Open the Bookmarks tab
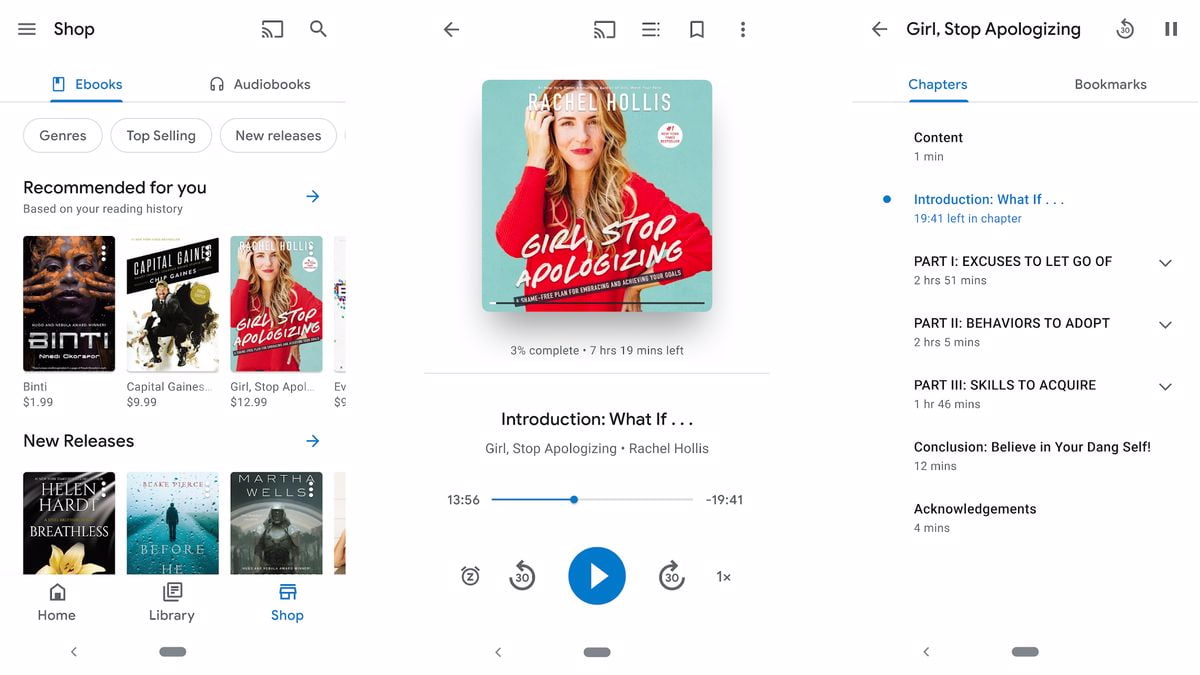The image size is (1200, 675). coord(1110,84)
